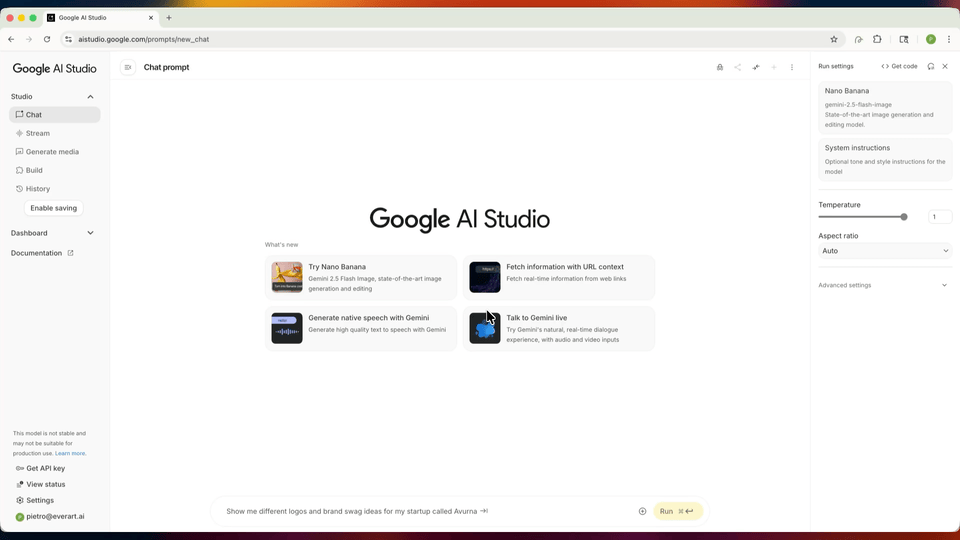Screen dimensions: 960x540
Task: Open the Chrome three-dot menu
Action: click(949, 39)
